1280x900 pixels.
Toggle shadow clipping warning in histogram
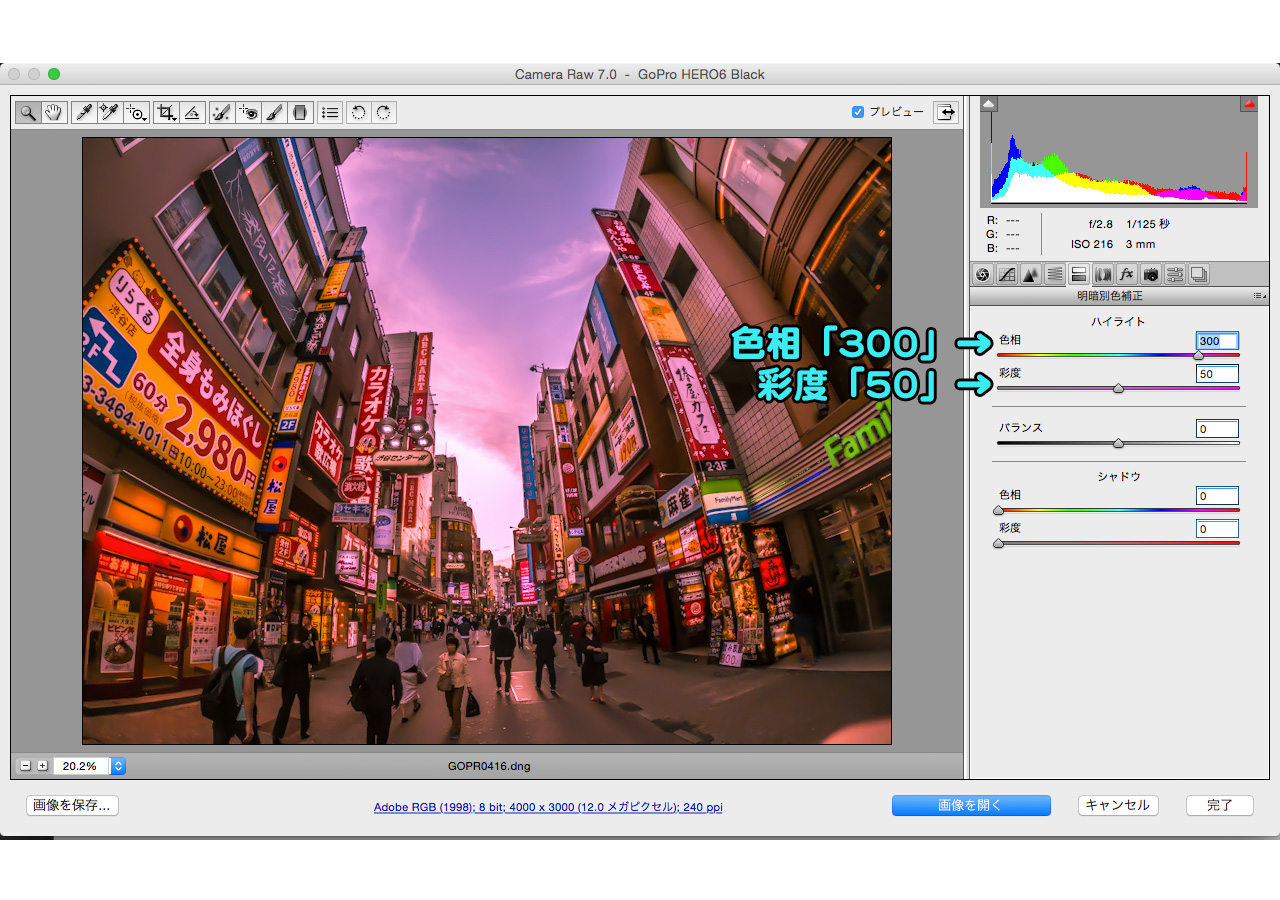tap(989, 104)
